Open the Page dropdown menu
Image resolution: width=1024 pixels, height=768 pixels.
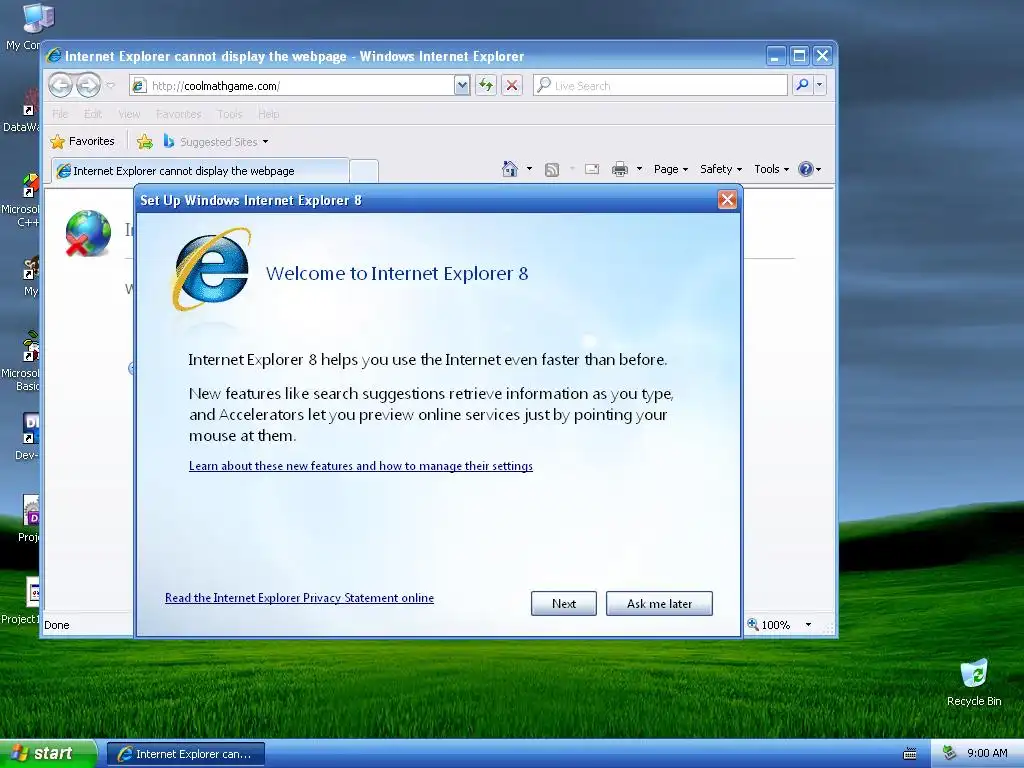[671, 169]
